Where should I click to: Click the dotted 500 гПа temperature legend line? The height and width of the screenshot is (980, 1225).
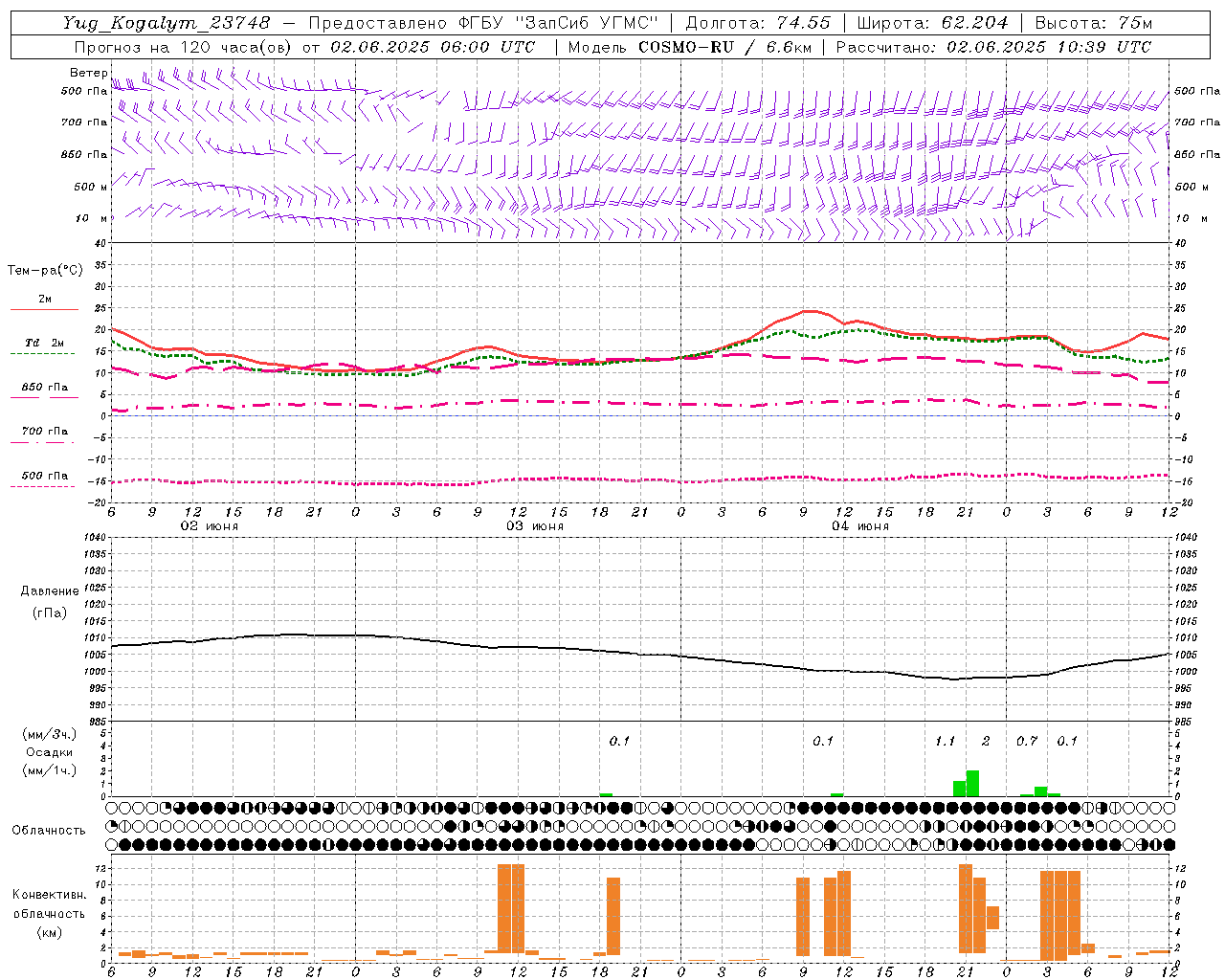coord(43,487)
